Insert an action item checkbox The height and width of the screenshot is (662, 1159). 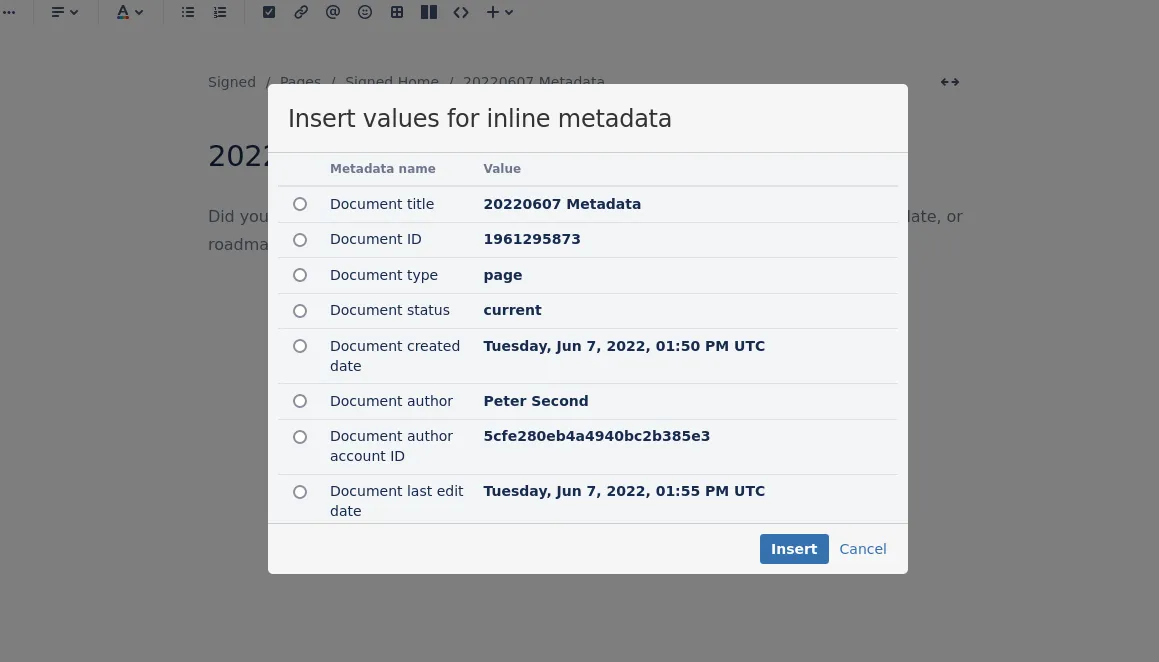point(269,12)
